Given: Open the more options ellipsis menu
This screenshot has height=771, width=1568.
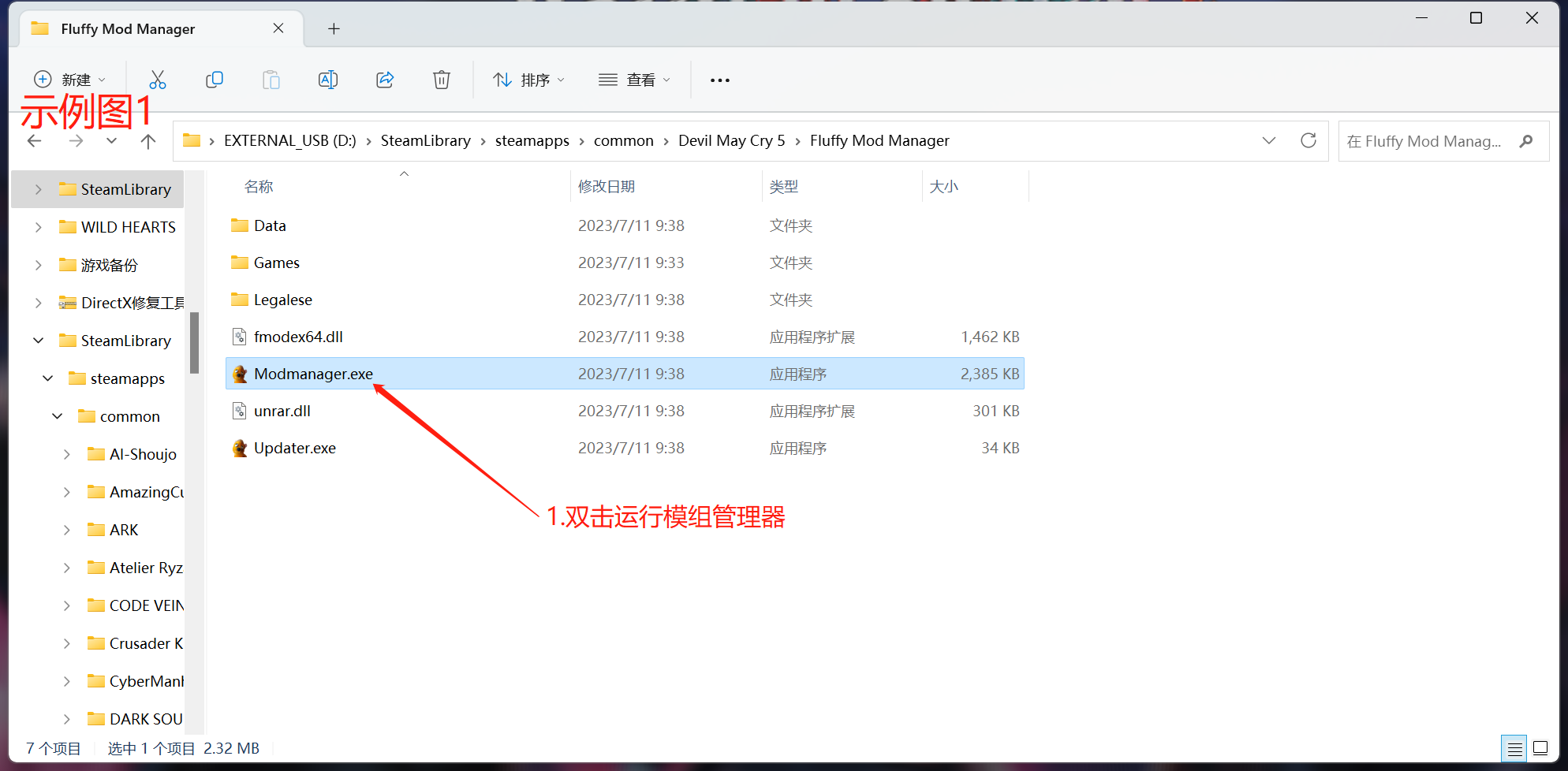Looking at the screenshot, I should 719,80.
